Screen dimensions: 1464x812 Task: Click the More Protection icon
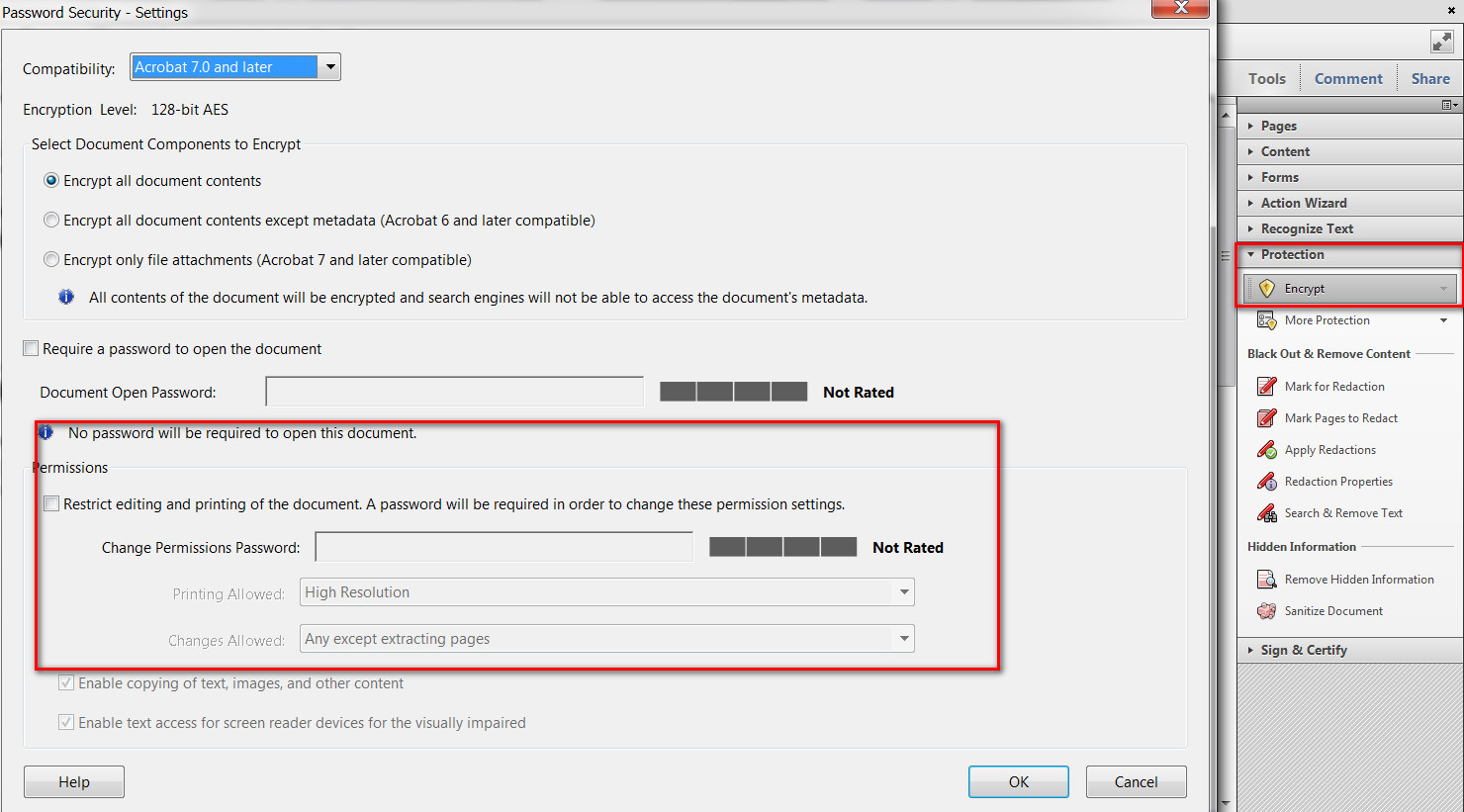(1266, 320)
